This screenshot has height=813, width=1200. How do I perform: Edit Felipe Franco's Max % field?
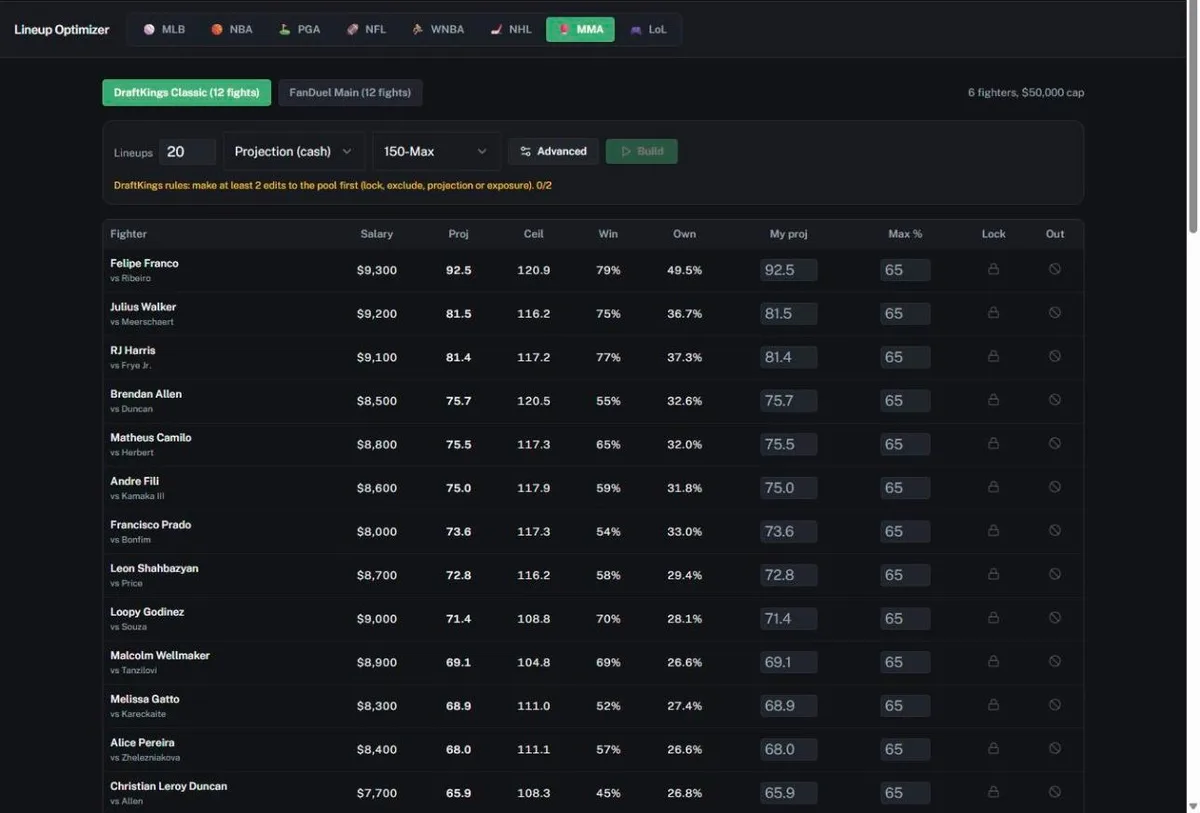click(905, 270)
